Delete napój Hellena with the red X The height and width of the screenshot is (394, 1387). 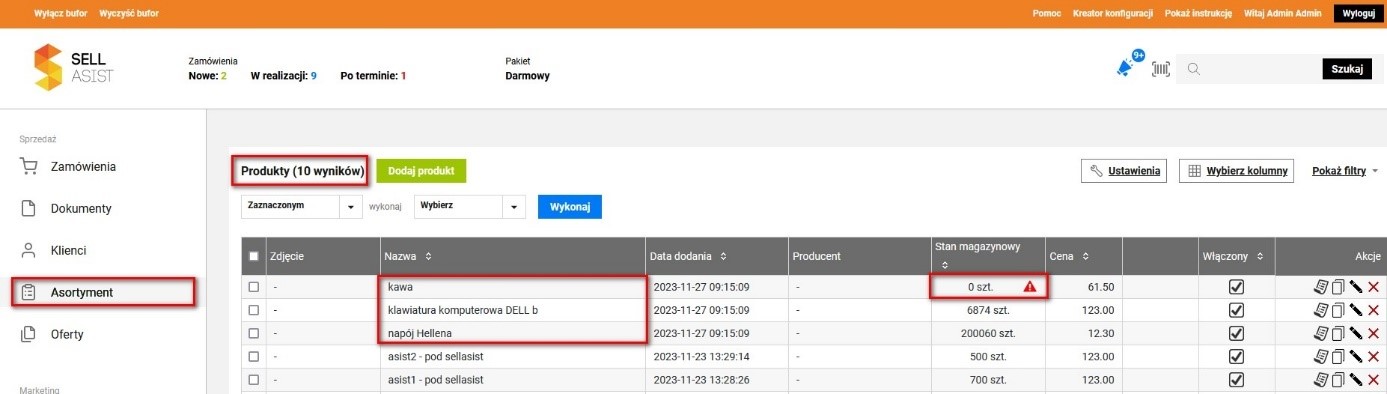click(1373, 333)
